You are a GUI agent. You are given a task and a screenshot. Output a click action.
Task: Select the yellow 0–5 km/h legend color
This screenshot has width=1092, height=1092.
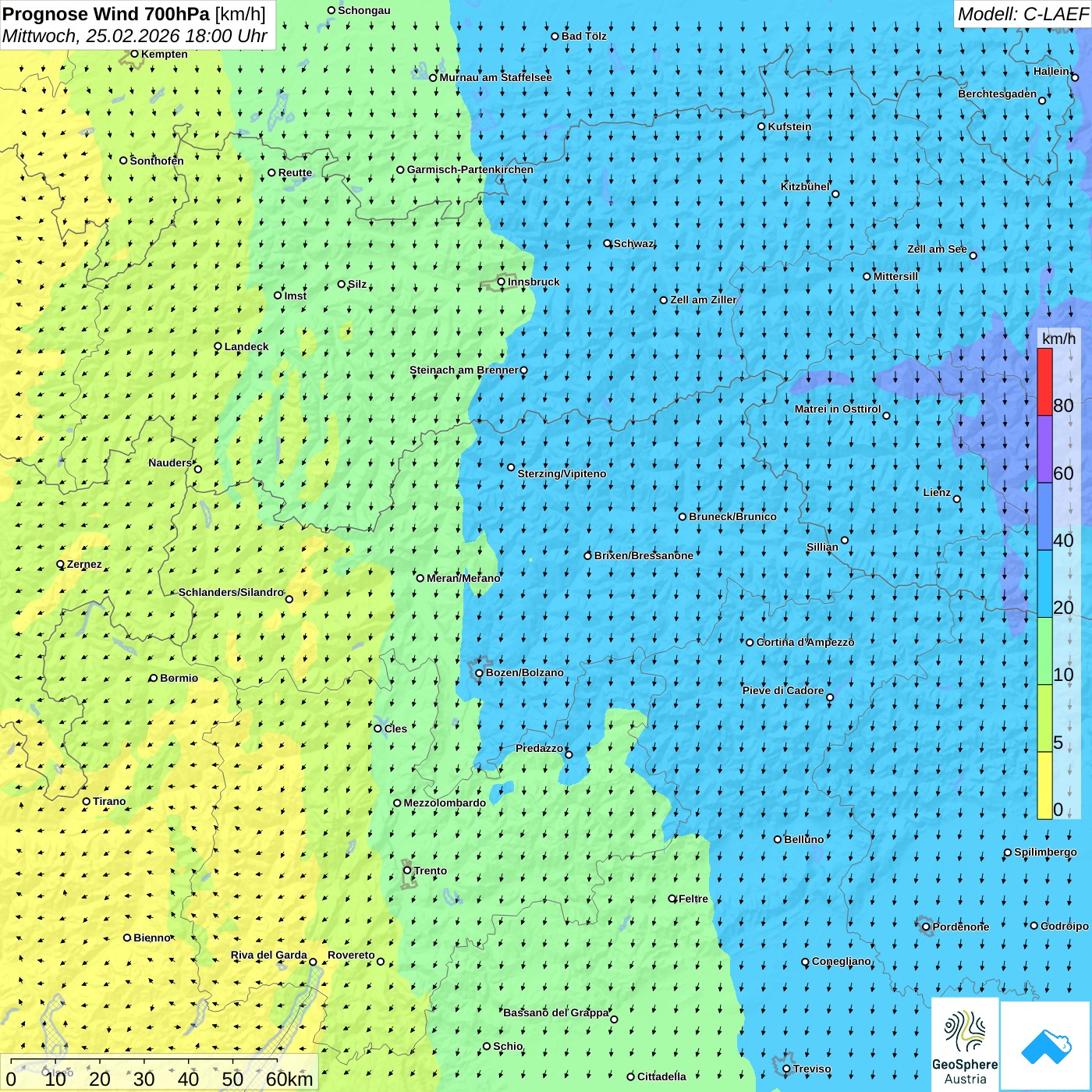(x=1044, y=785)
